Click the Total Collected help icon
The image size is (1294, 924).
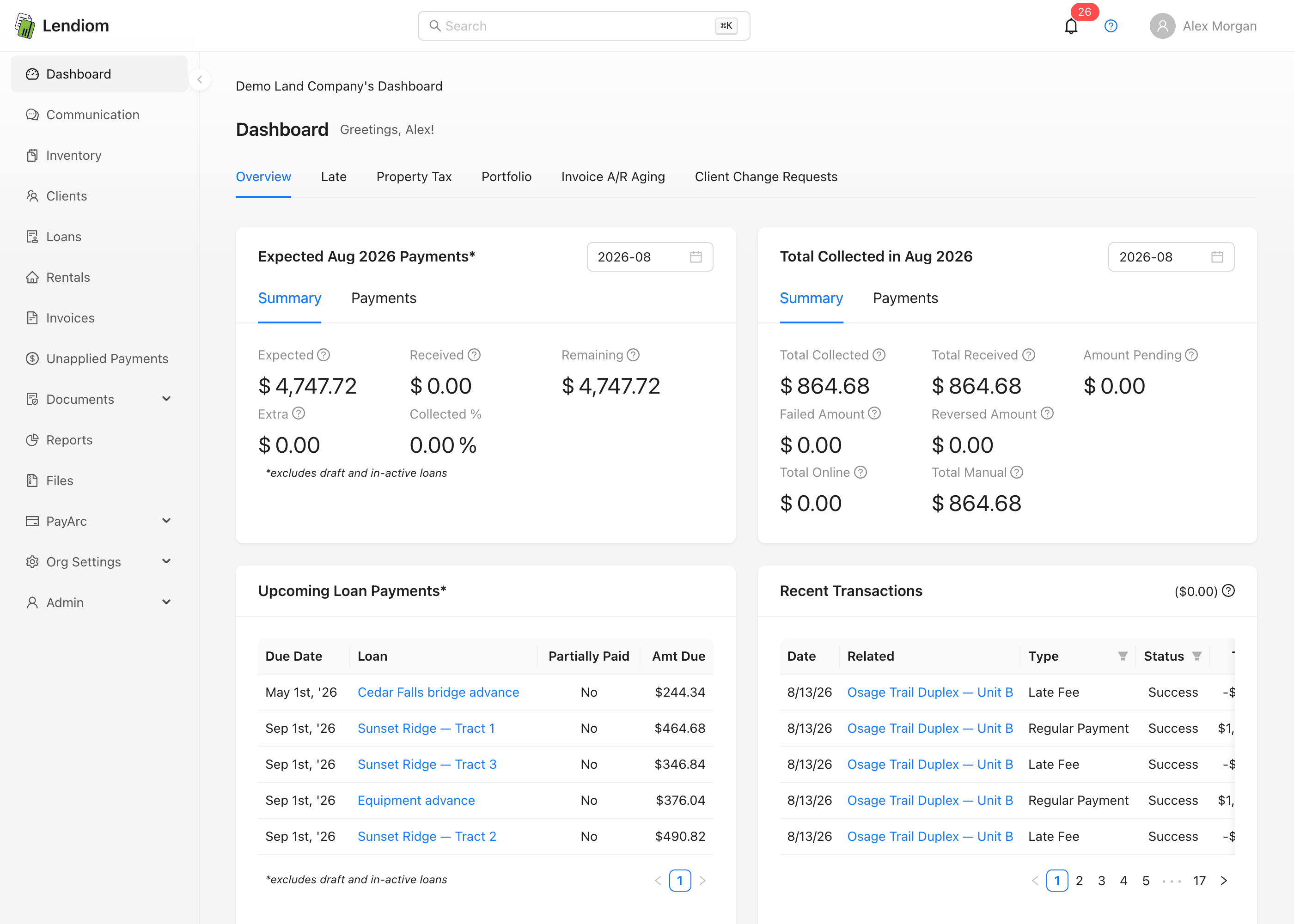click(x=879, y=355)
